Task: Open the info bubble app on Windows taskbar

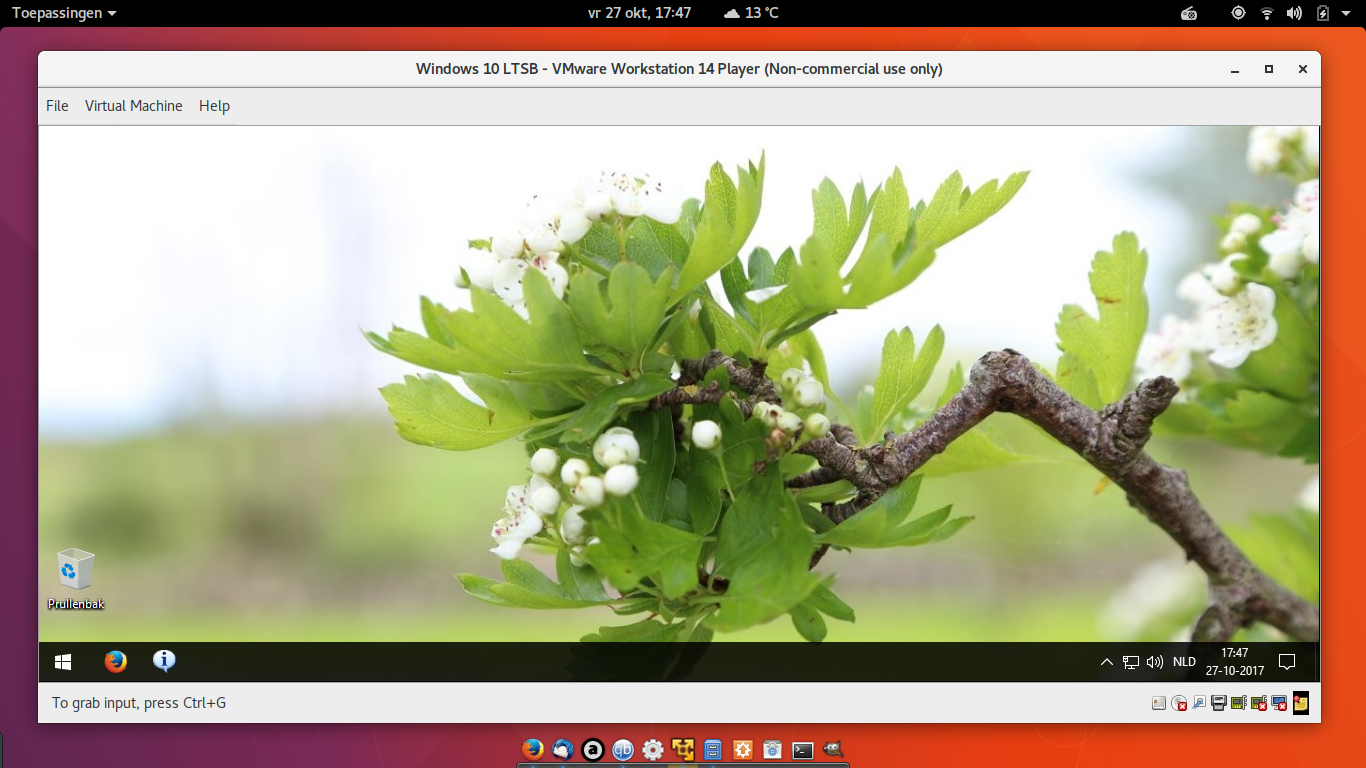Action: pyautogui.click(x=164, y=661)
